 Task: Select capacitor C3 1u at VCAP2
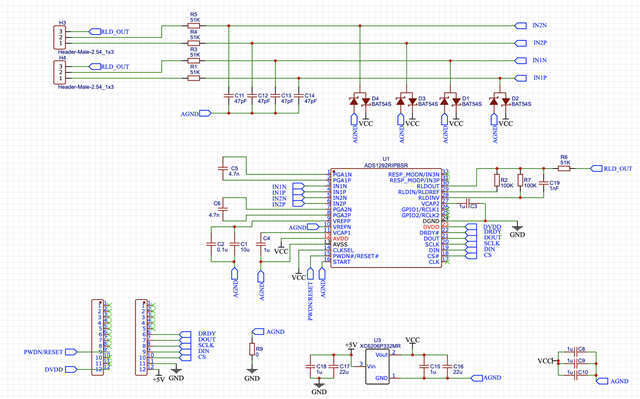[x=468, y=203]
